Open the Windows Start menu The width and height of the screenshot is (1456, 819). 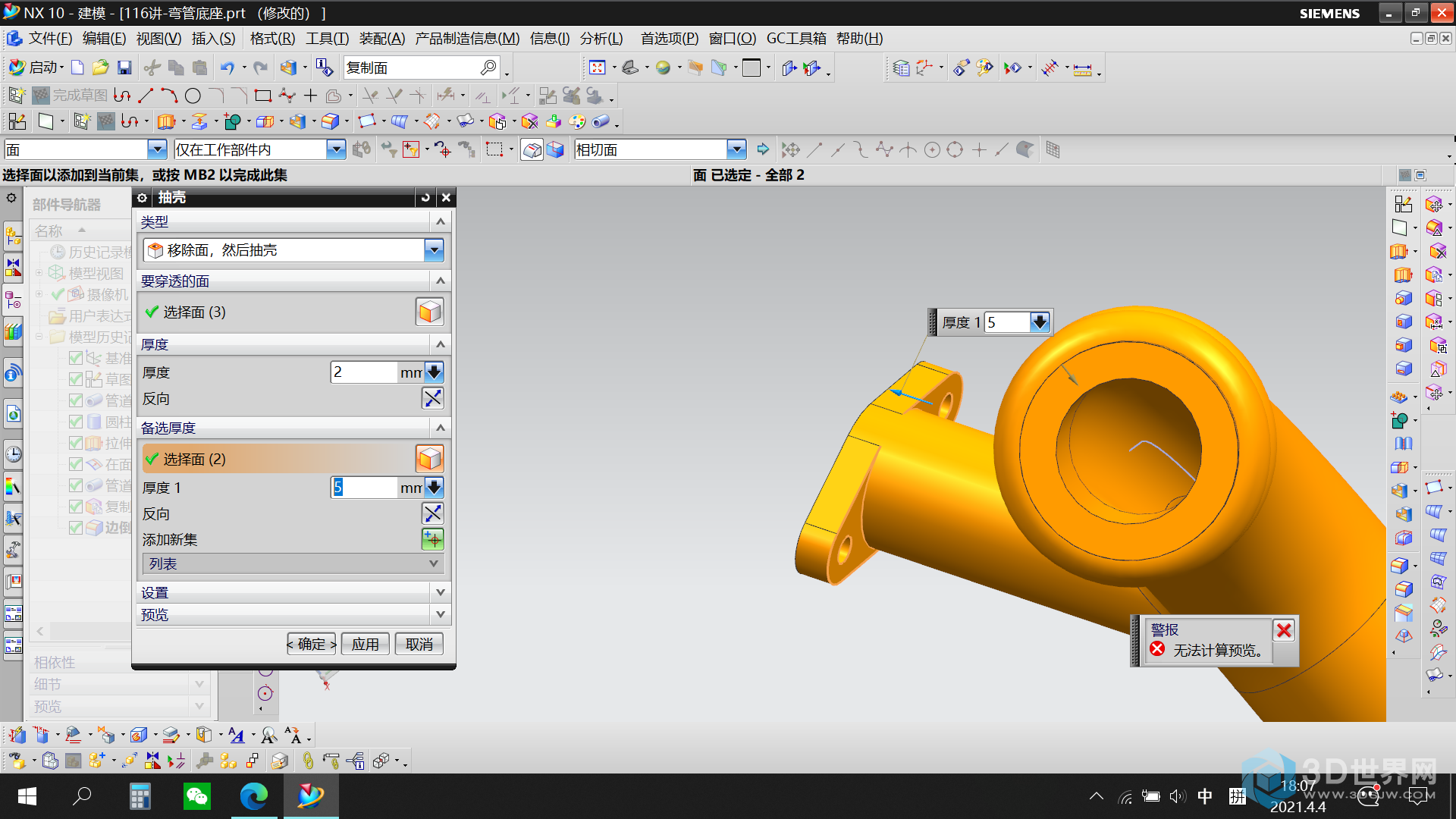click(x=27, y=796)
